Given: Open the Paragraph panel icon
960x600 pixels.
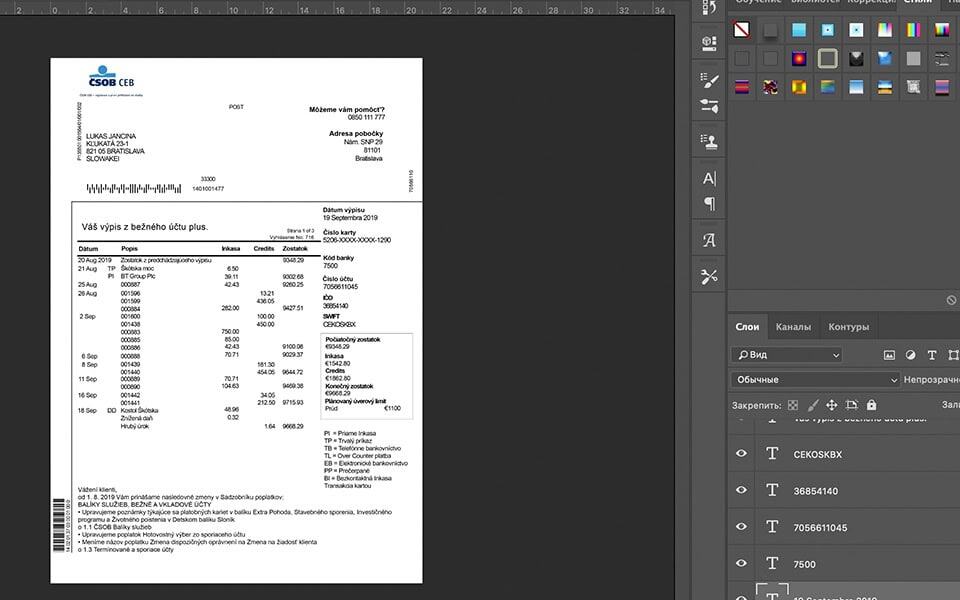Looking at the screenshot, I should 709,203.
